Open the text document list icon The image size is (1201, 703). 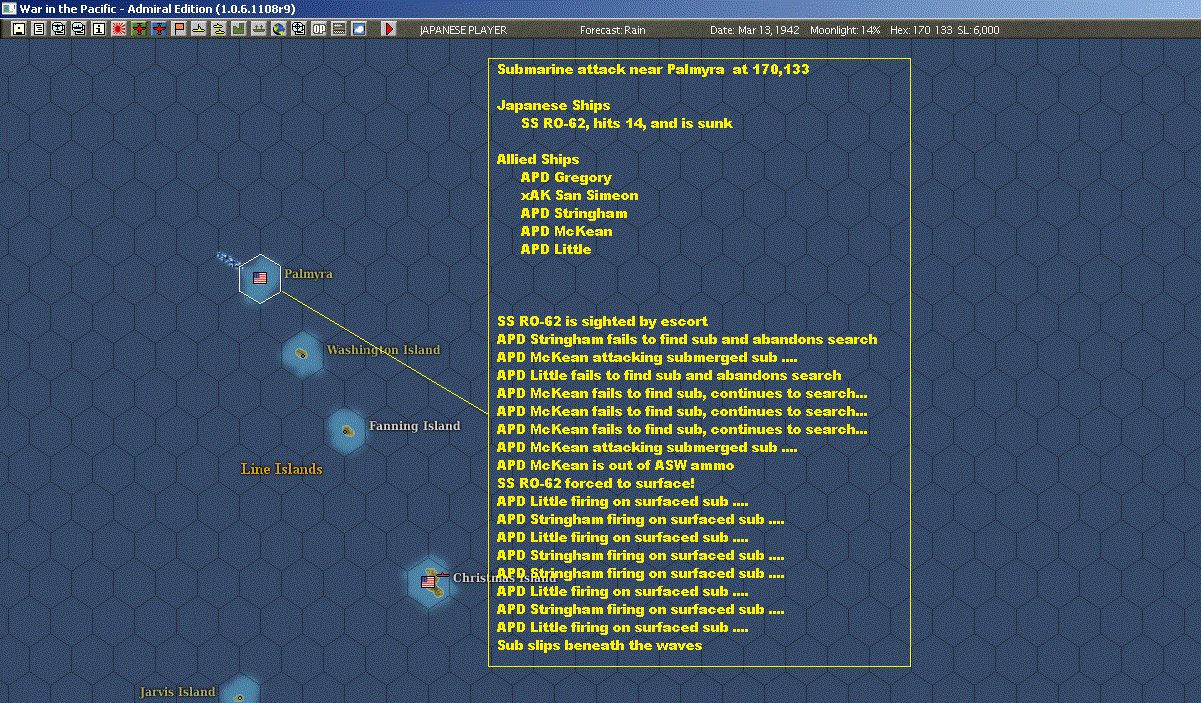39,29
